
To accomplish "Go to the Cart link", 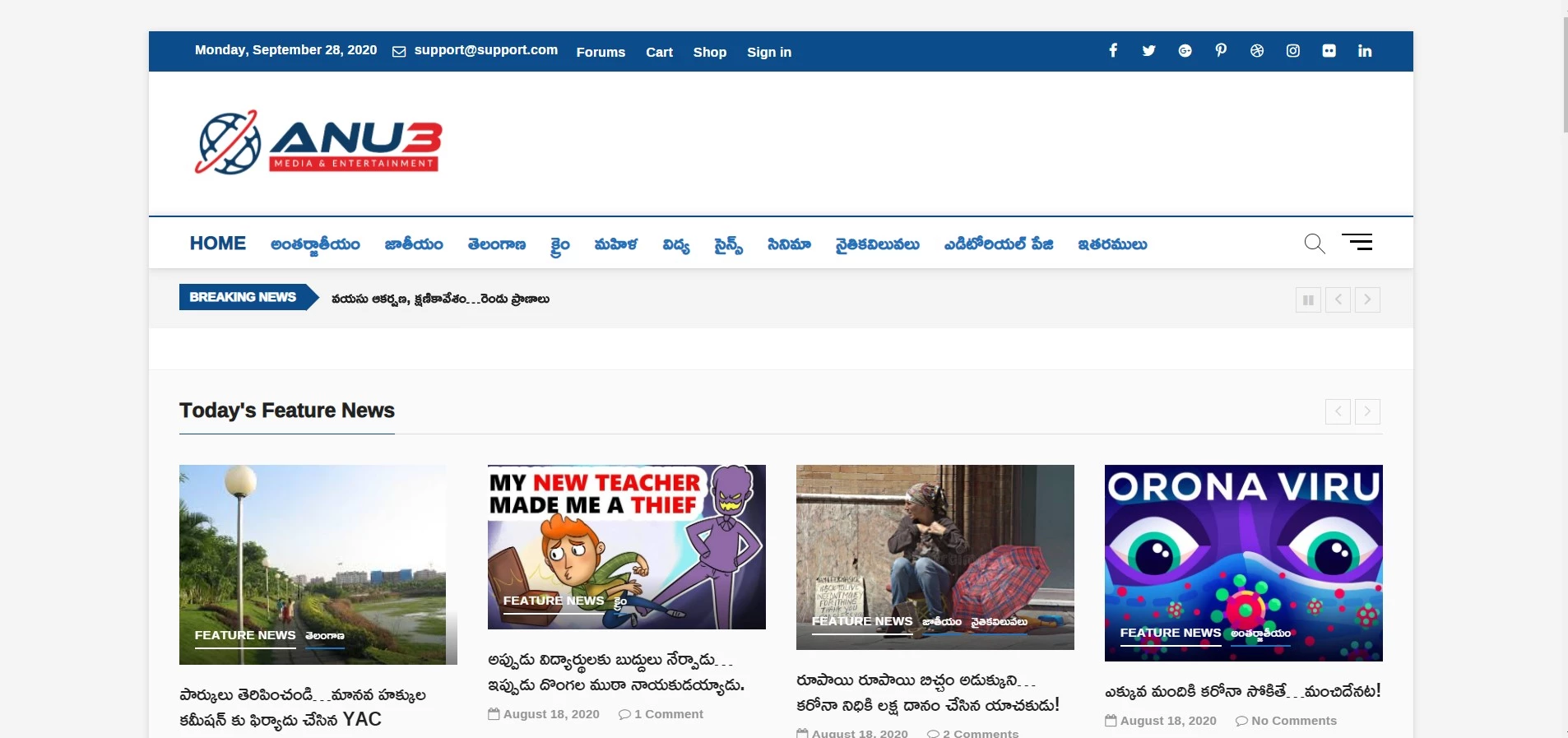I will tap(659, 52).
